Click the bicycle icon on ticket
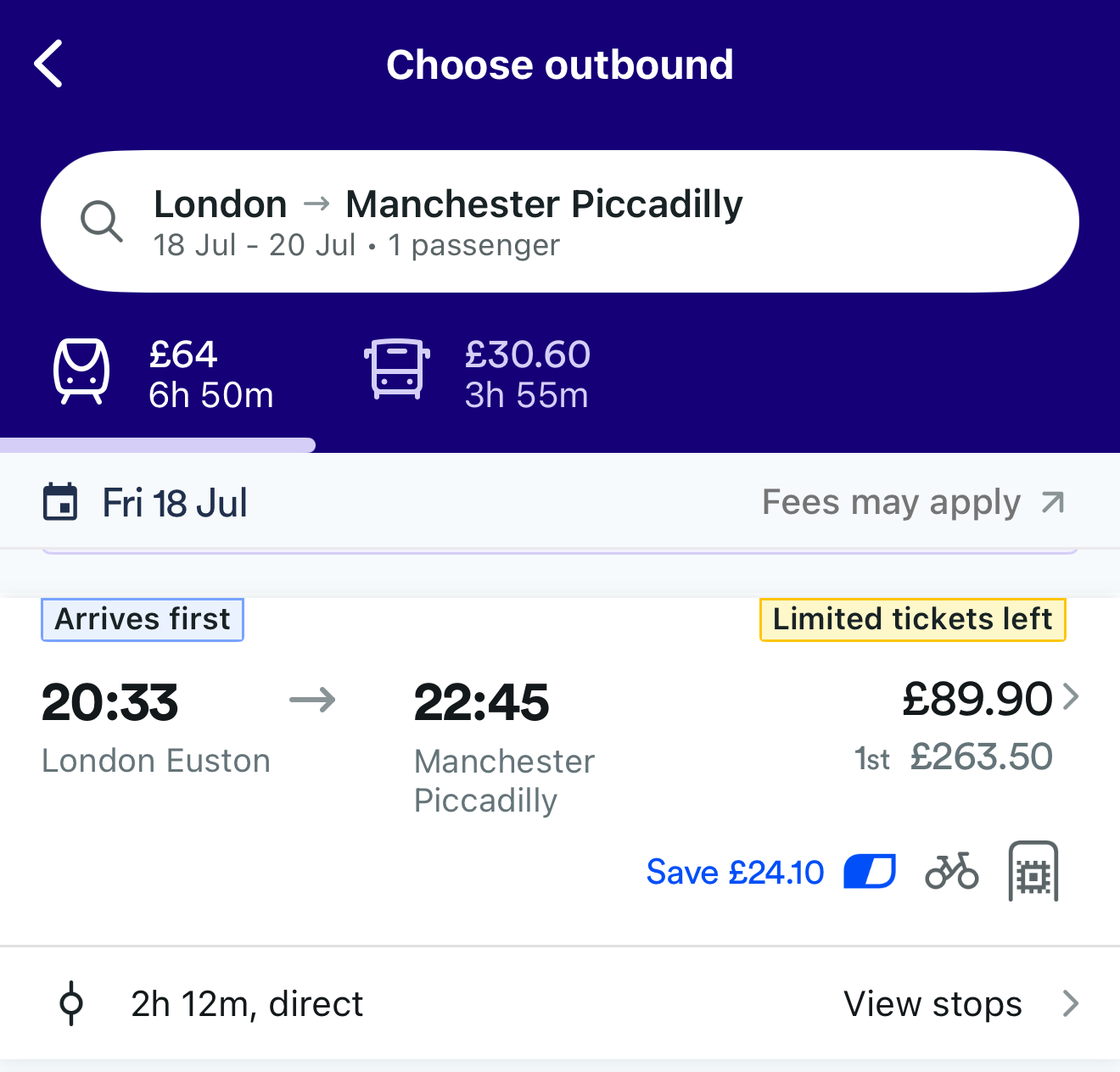Screen dimensions: 1120x1072 point(951,871)
